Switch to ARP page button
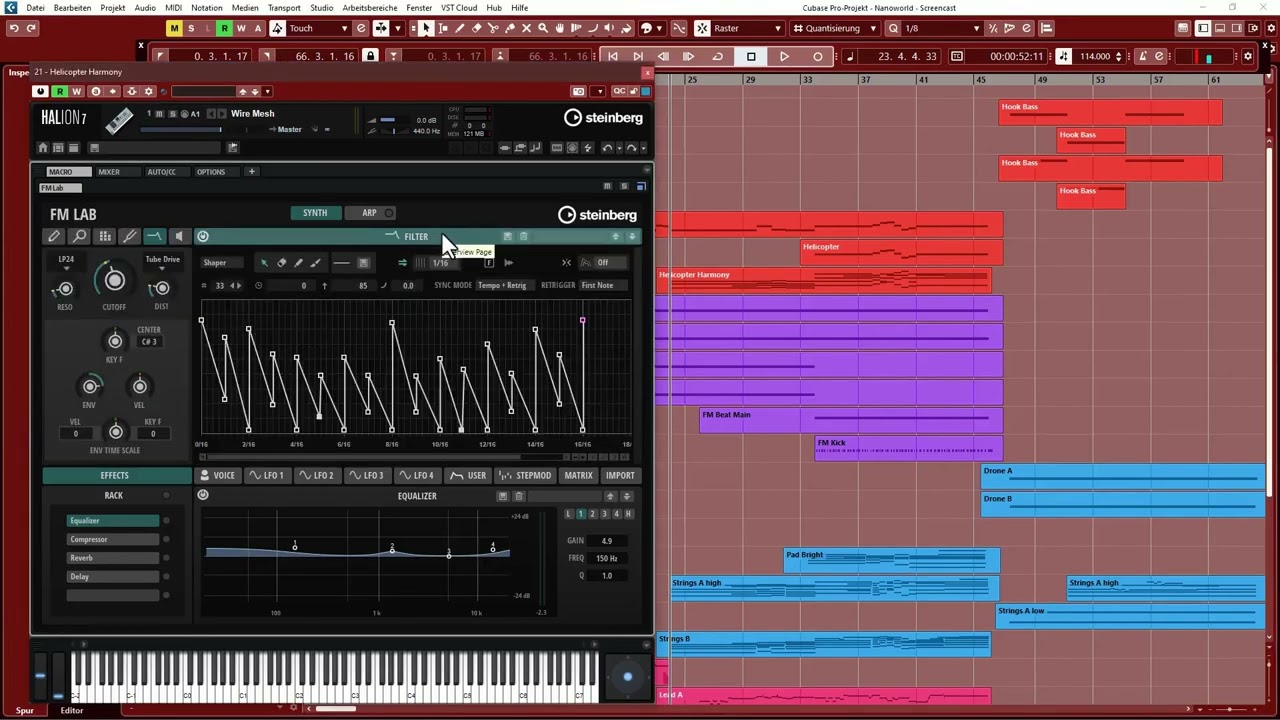This screenshot has width=1280, height=720. click(x=370, y=212)
